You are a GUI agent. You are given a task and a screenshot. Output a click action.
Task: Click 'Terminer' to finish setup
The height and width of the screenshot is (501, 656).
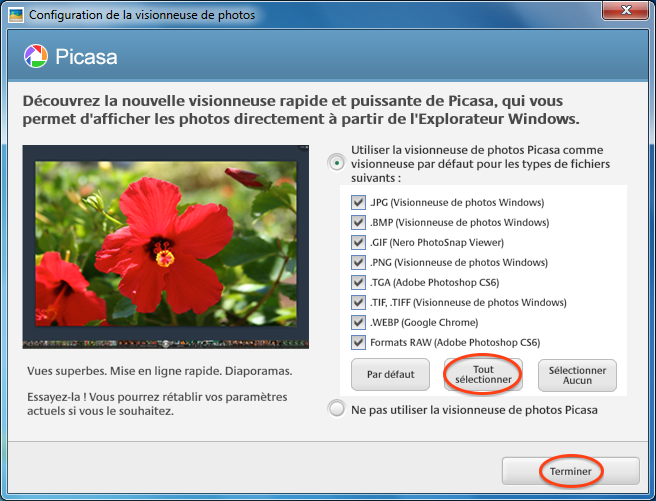571,471
